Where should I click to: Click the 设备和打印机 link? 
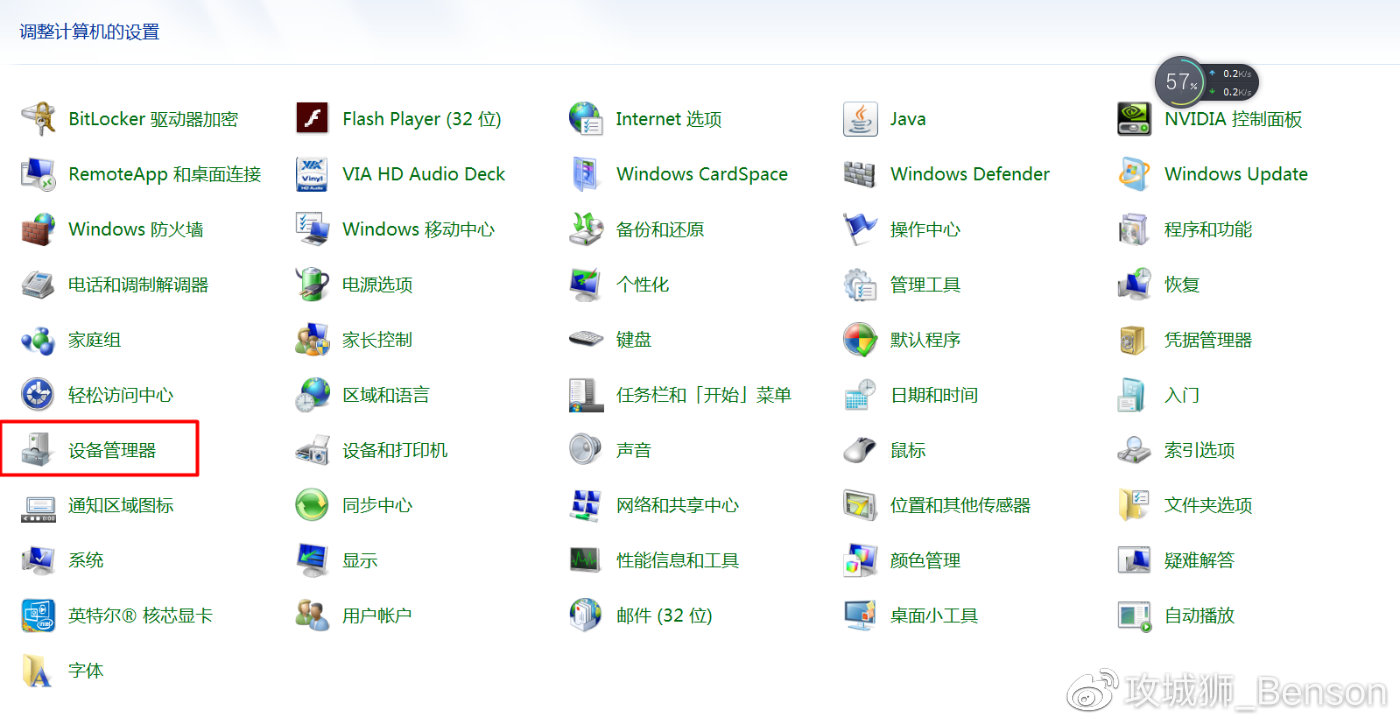(395, 450)
